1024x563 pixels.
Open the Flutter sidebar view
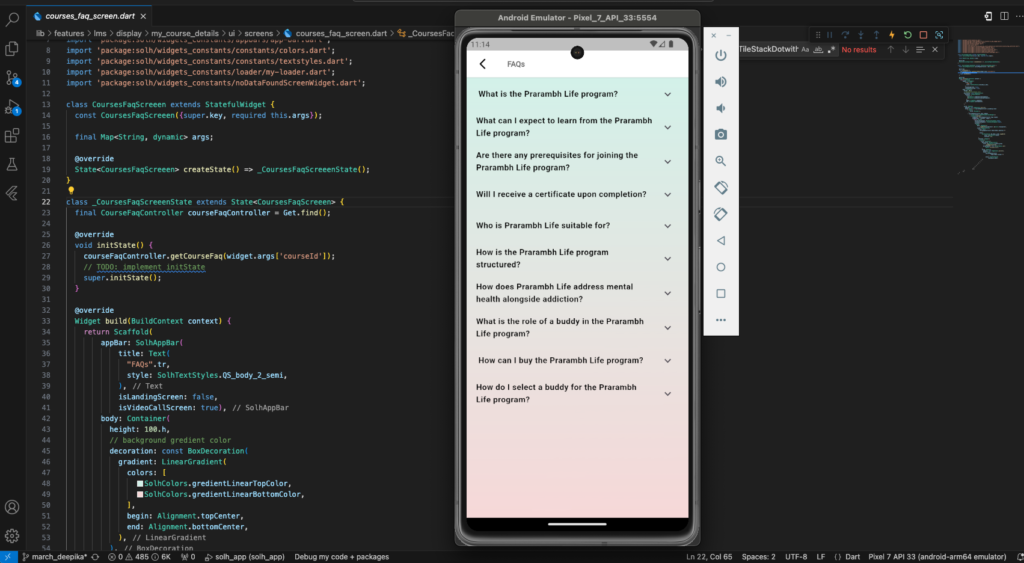pos(12,193)
